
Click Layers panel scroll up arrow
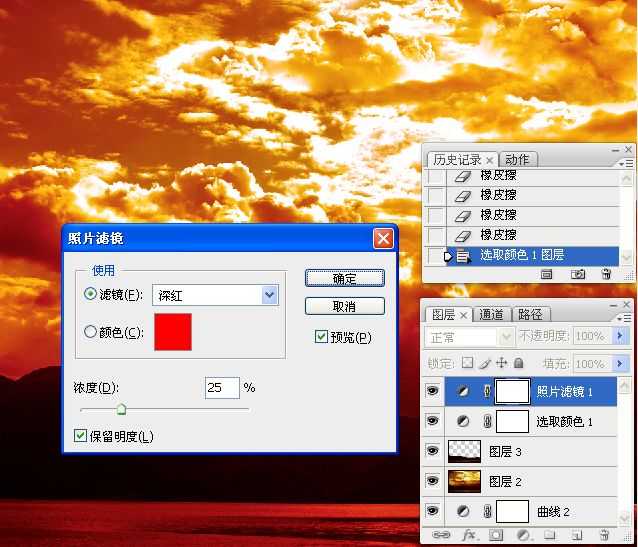[x=625, y=385]
